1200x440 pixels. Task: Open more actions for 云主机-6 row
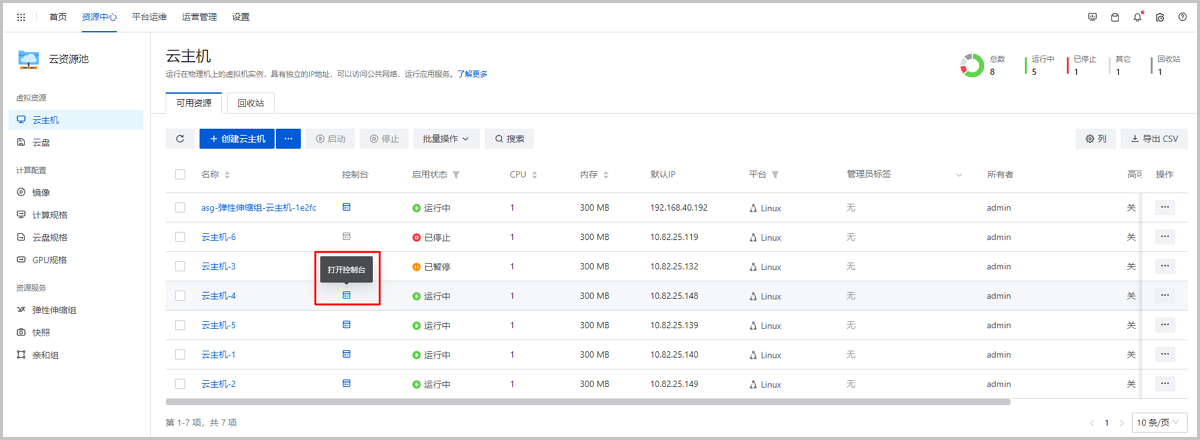pos(1164,237)
